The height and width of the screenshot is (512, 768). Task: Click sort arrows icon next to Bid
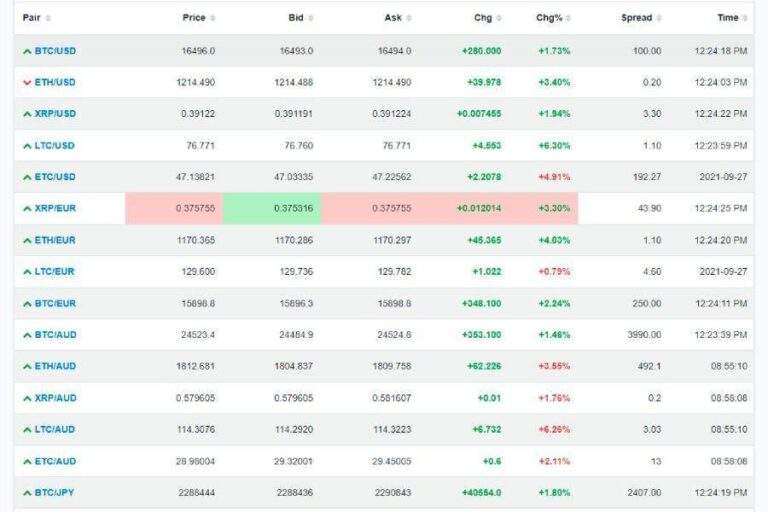point(311,18)
